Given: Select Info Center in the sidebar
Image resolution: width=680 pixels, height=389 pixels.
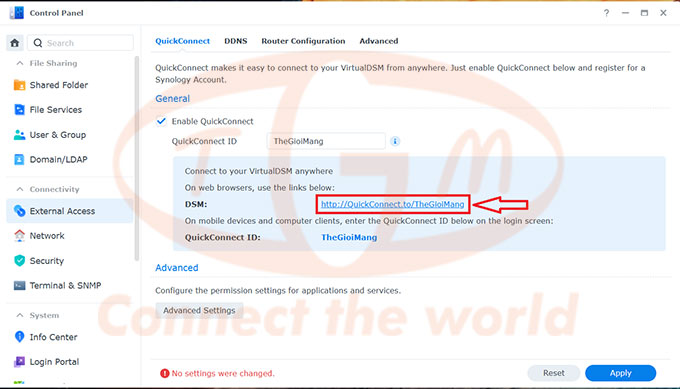Looking at the screenshot, I should (69, 337).
